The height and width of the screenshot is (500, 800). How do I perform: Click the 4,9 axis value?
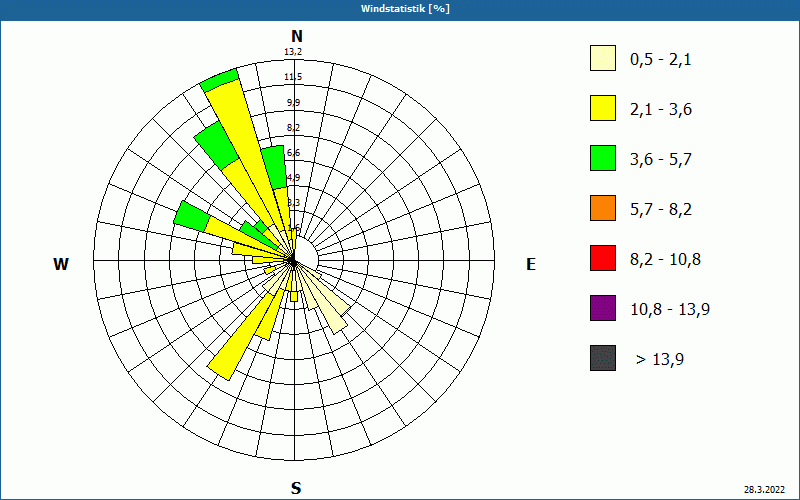click(x=293, y=178)
